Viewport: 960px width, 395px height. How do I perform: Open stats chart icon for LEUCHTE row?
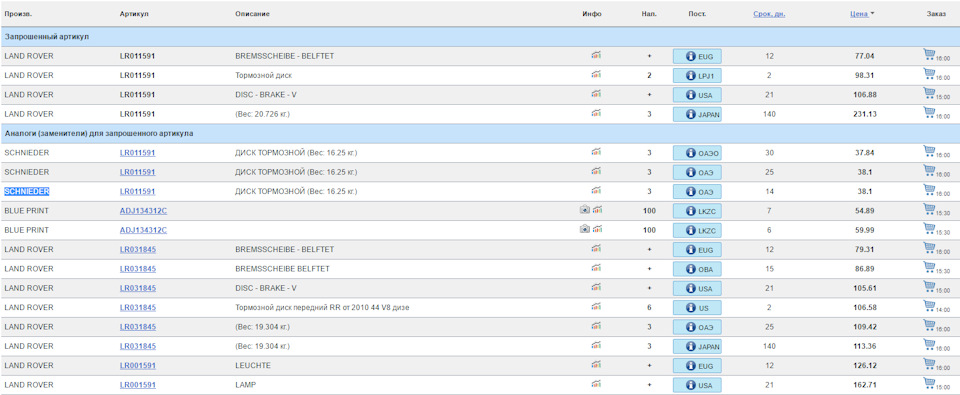coord(596,365)
